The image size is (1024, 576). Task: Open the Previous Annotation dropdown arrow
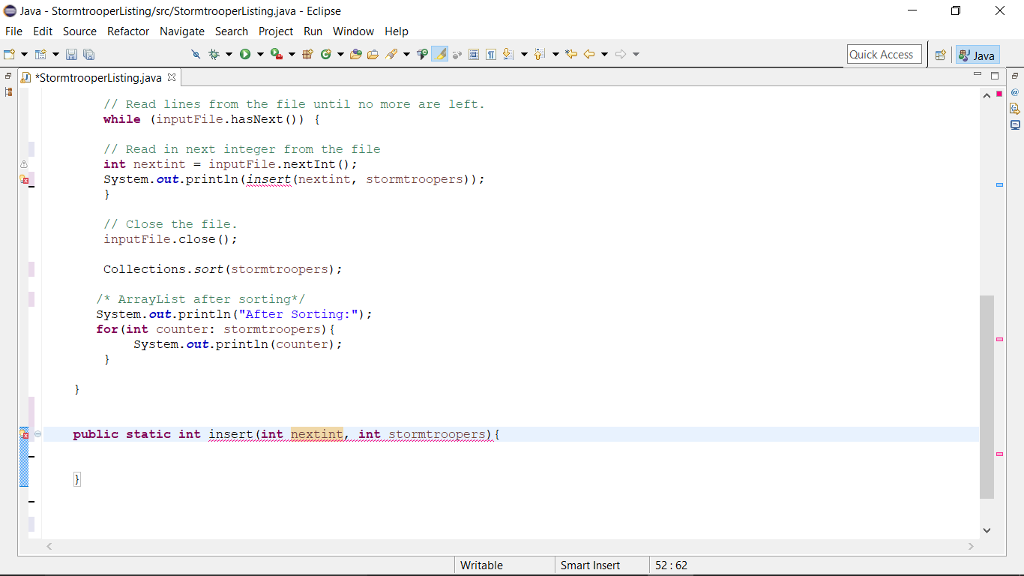click(x=556, y=54)
